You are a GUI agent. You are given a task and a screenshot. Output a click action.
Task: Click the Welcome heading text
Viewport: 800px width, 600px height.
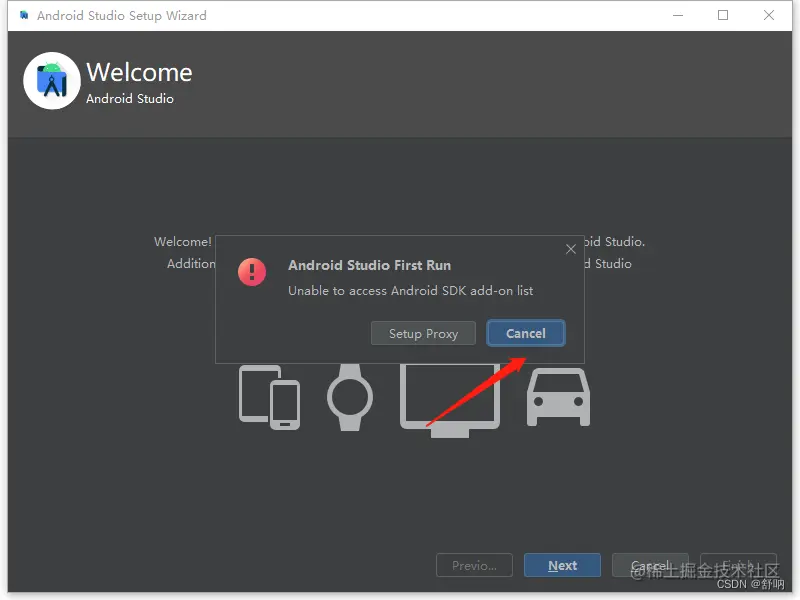pyautogui.click(x=138, y=72)
